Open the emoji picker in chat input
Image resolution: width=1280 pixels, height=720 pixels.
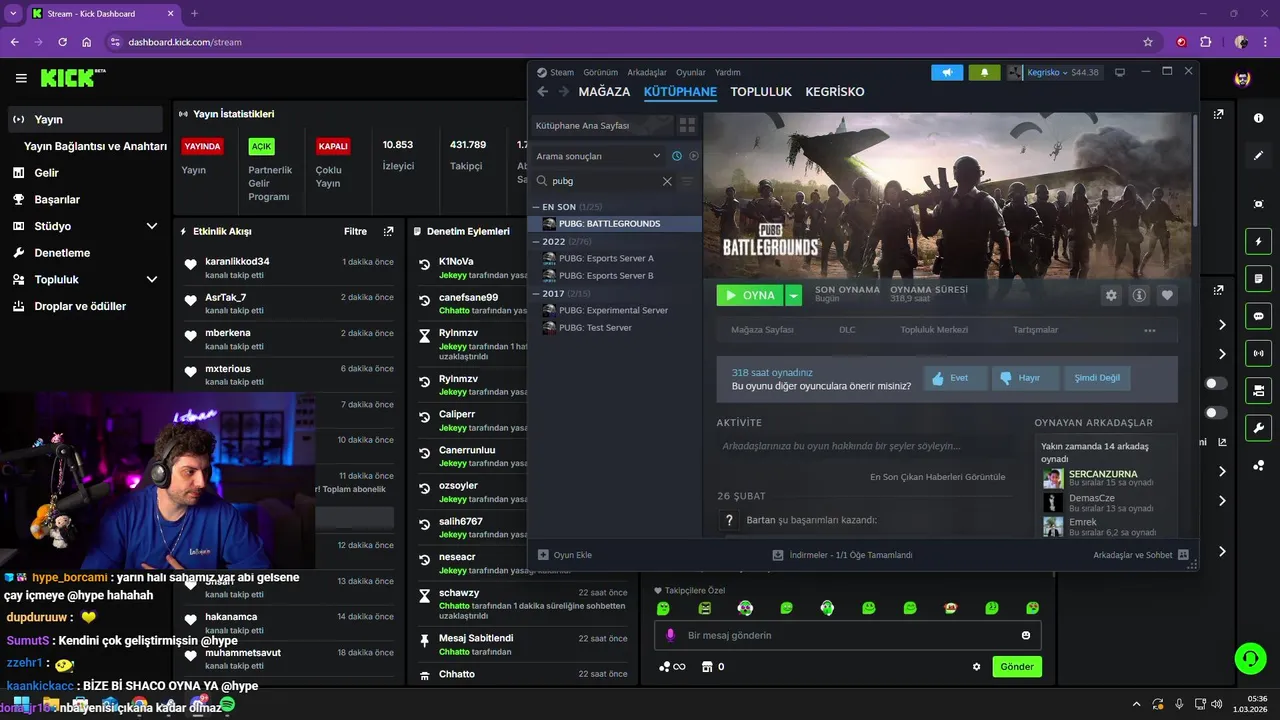pos(1026,635)
